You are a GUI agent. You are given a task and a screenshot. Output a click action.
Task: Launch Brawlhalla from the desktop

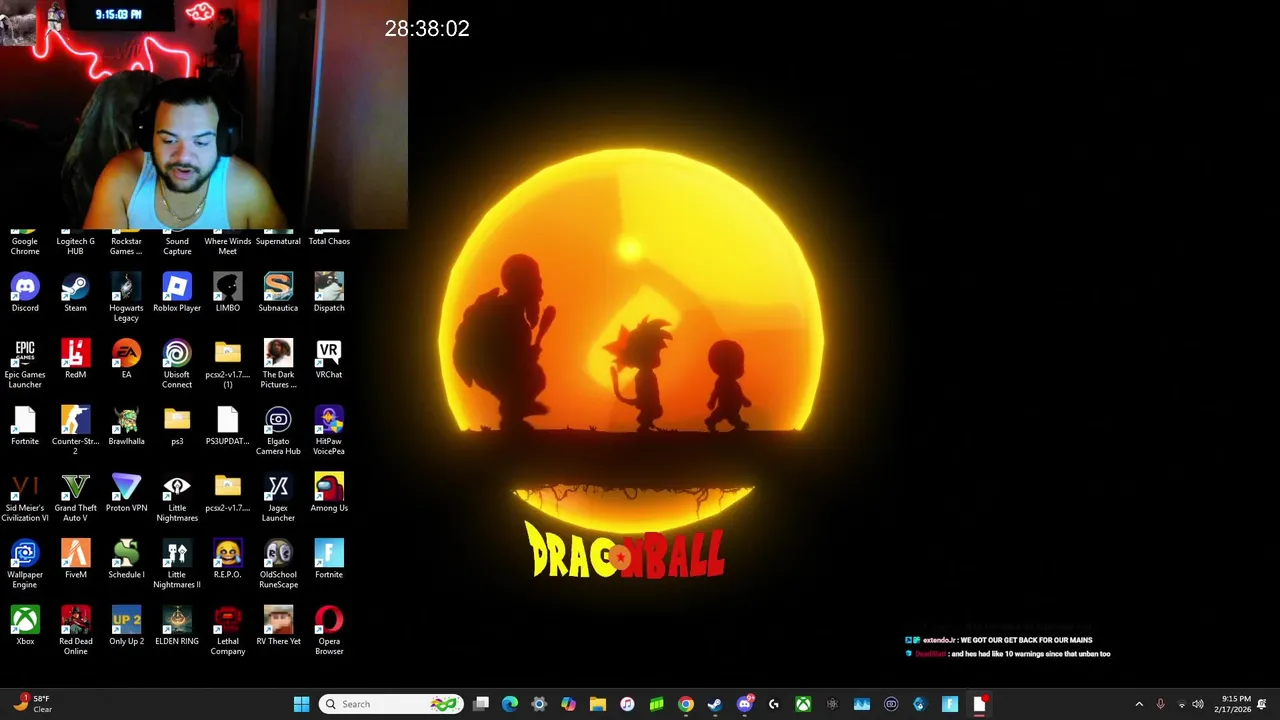coord(126,427)
